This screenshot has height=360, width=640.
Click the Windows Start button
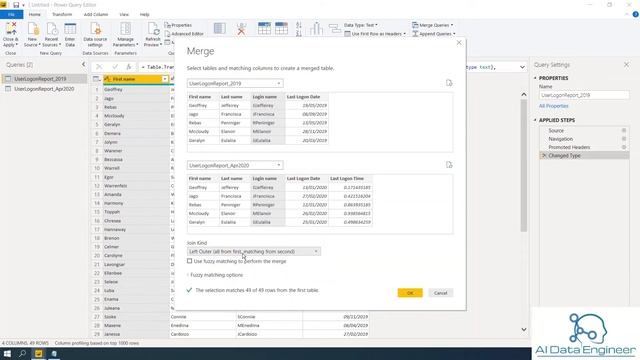tap(7, 354)
